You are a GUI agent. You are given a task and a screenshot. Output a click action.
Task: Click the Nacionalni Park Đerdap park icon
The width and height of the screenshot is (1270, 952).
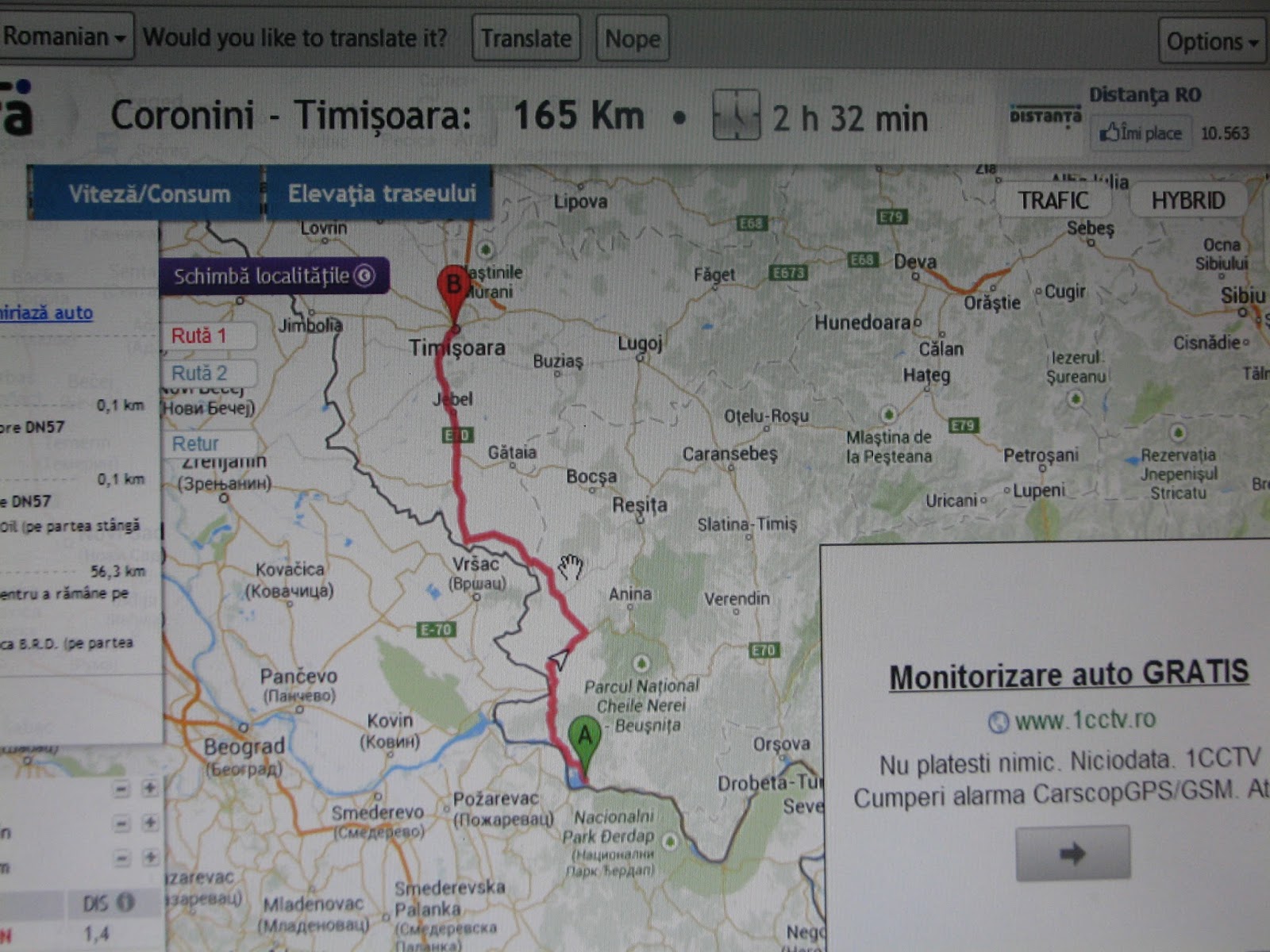671,840
